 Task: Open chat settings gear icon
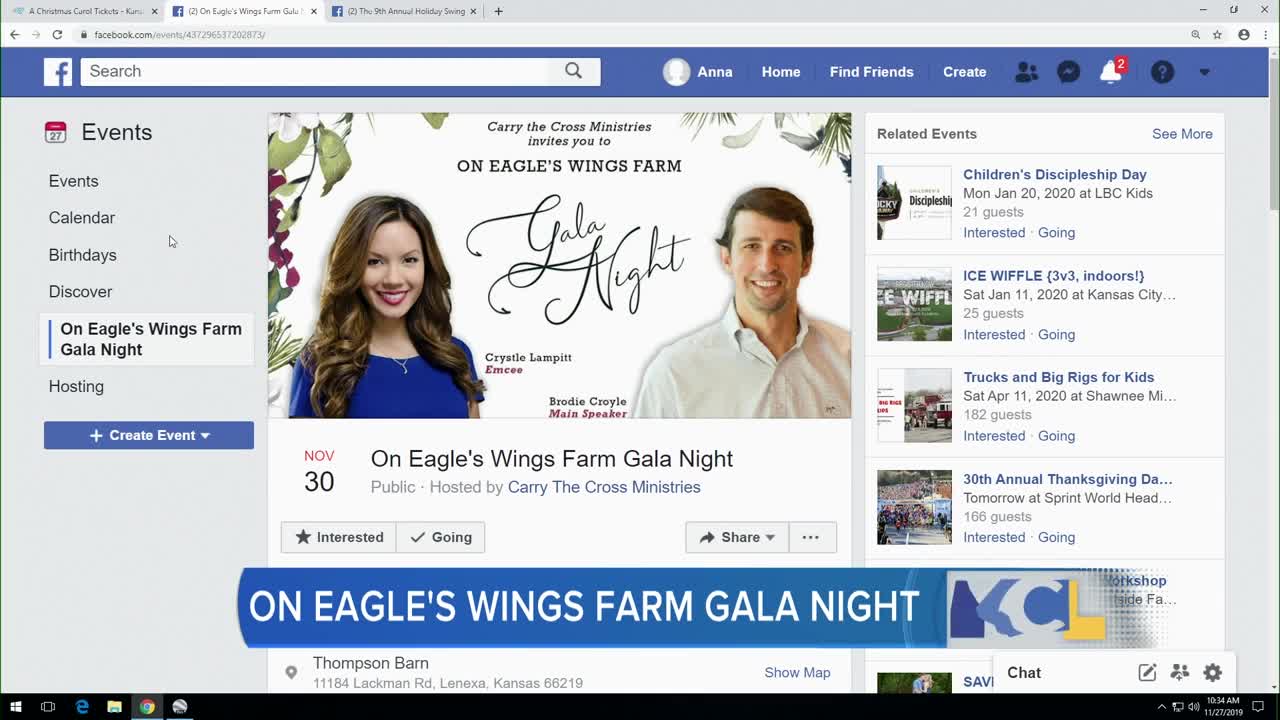pos(1213,673)
